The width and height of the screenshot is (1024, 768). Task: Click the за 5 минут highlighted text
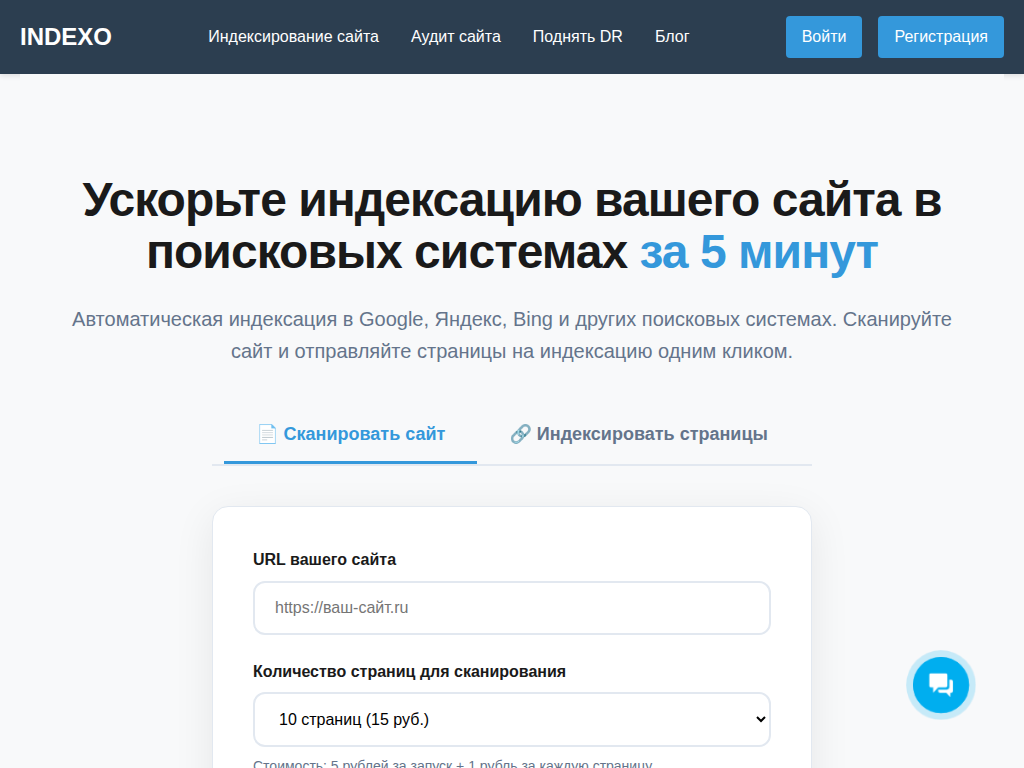(759, 252)
